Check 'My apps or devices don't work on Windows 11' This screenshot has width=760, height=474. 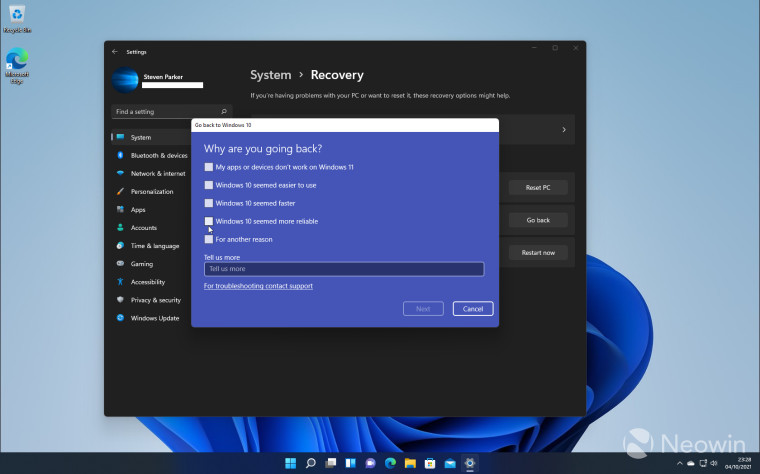coord(208,167)
